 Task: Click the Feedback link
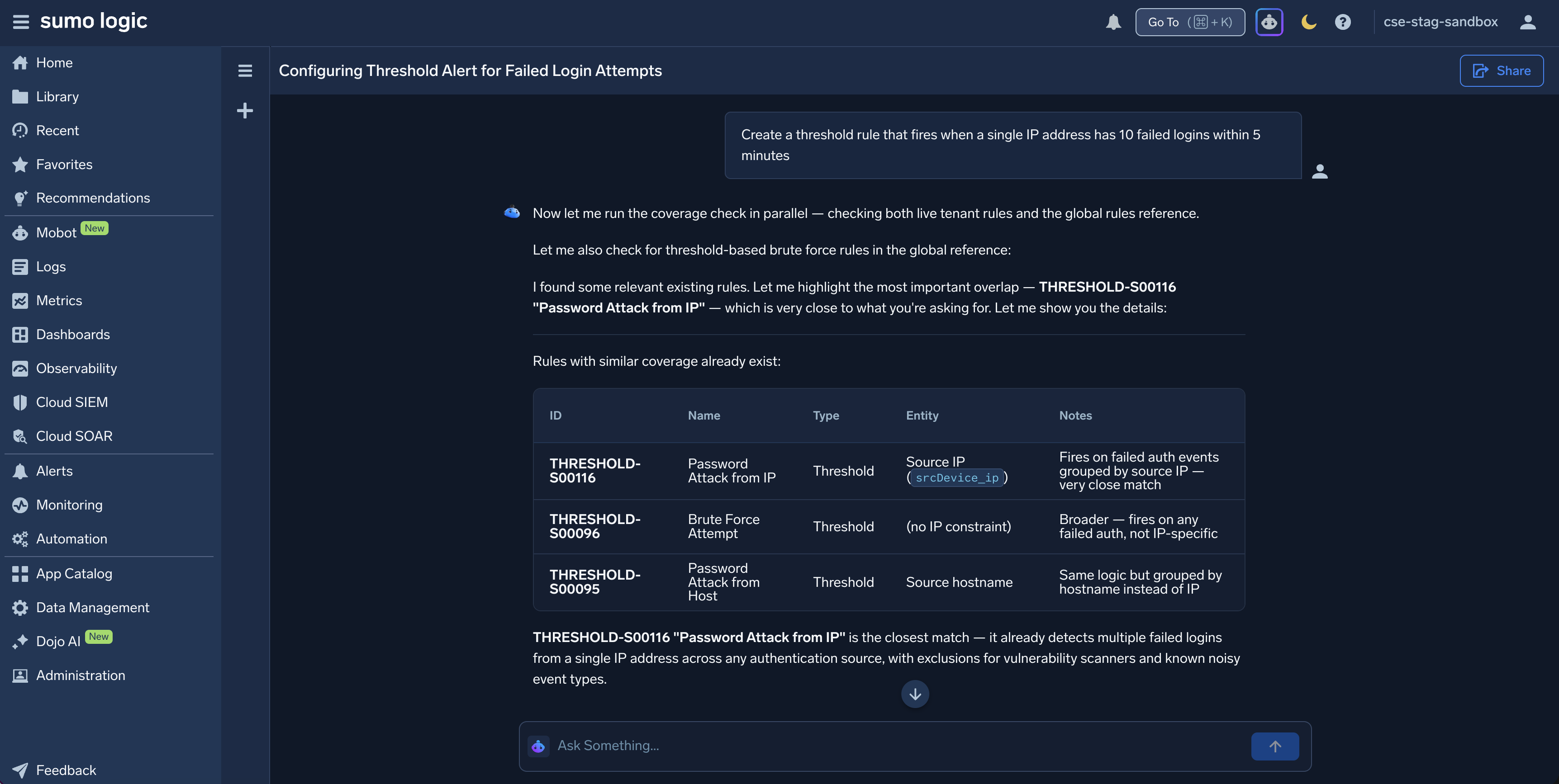66,771
